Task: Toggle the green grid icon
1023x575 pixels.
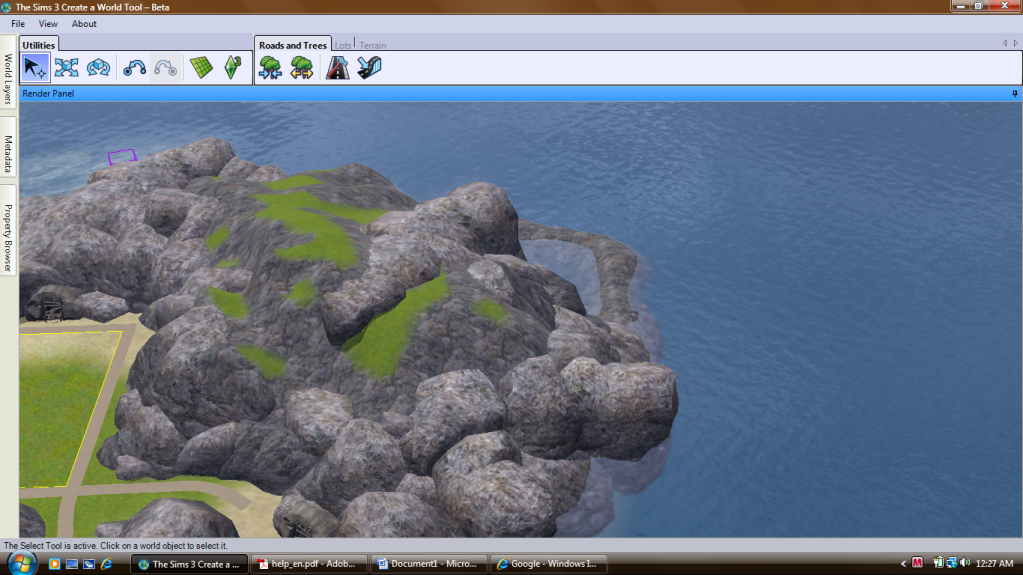Action: (202, 68)
